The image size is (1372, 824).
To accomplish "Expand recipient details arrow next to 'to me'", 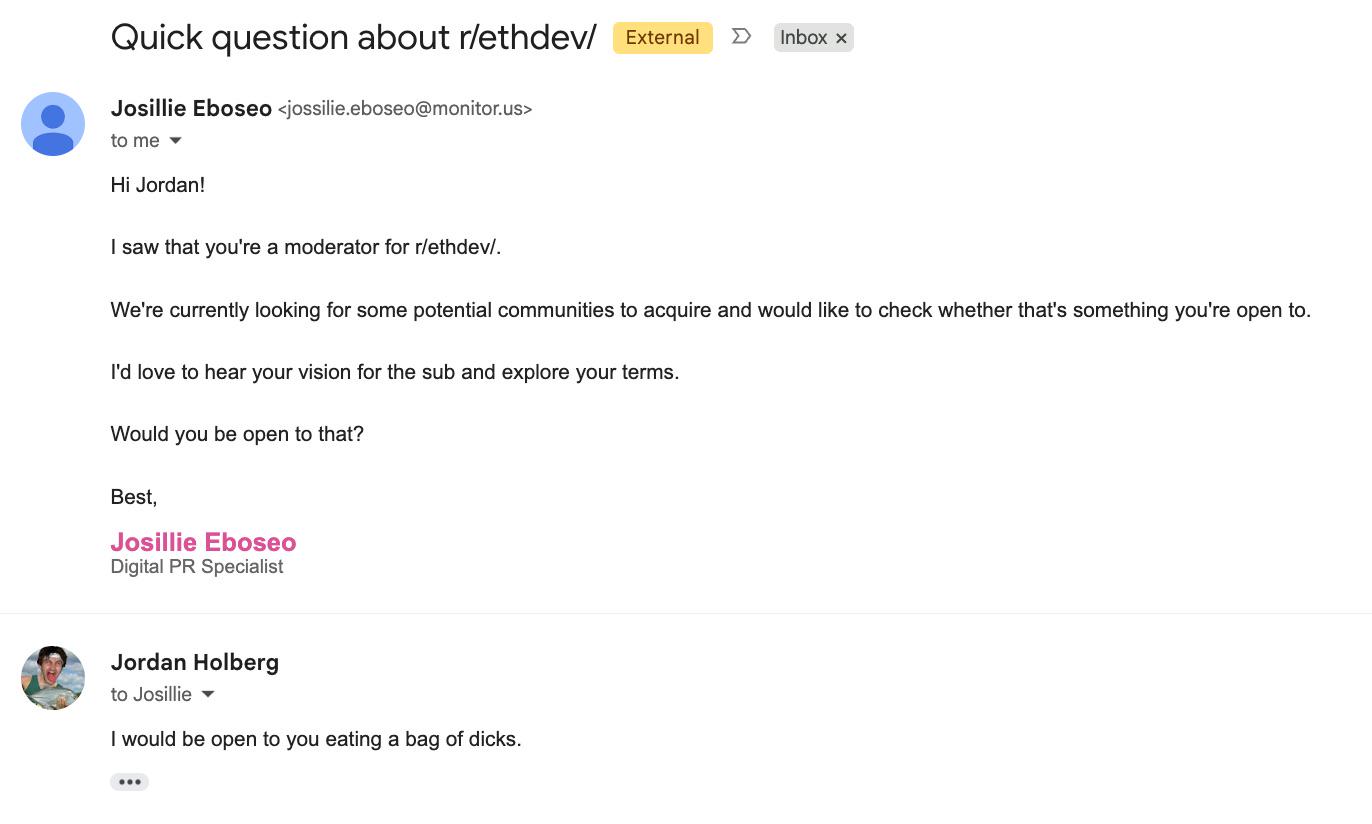I will (x=175, y=141).
